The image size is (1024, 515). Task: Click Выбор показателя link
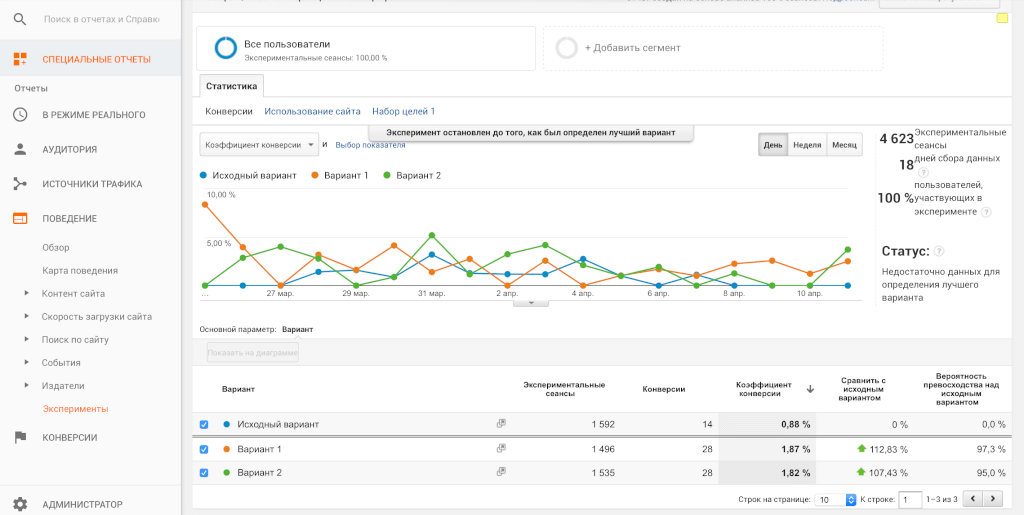click(x=370, y=145)
